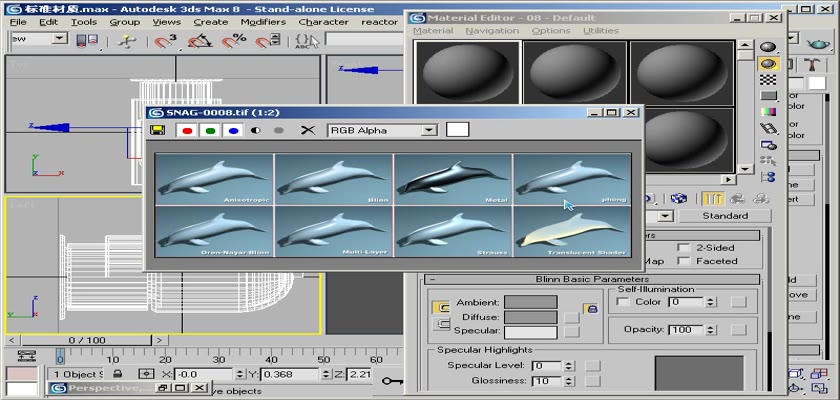The image size is (840, 400).
Task: Click the Opacity map button
Action: 738,329
